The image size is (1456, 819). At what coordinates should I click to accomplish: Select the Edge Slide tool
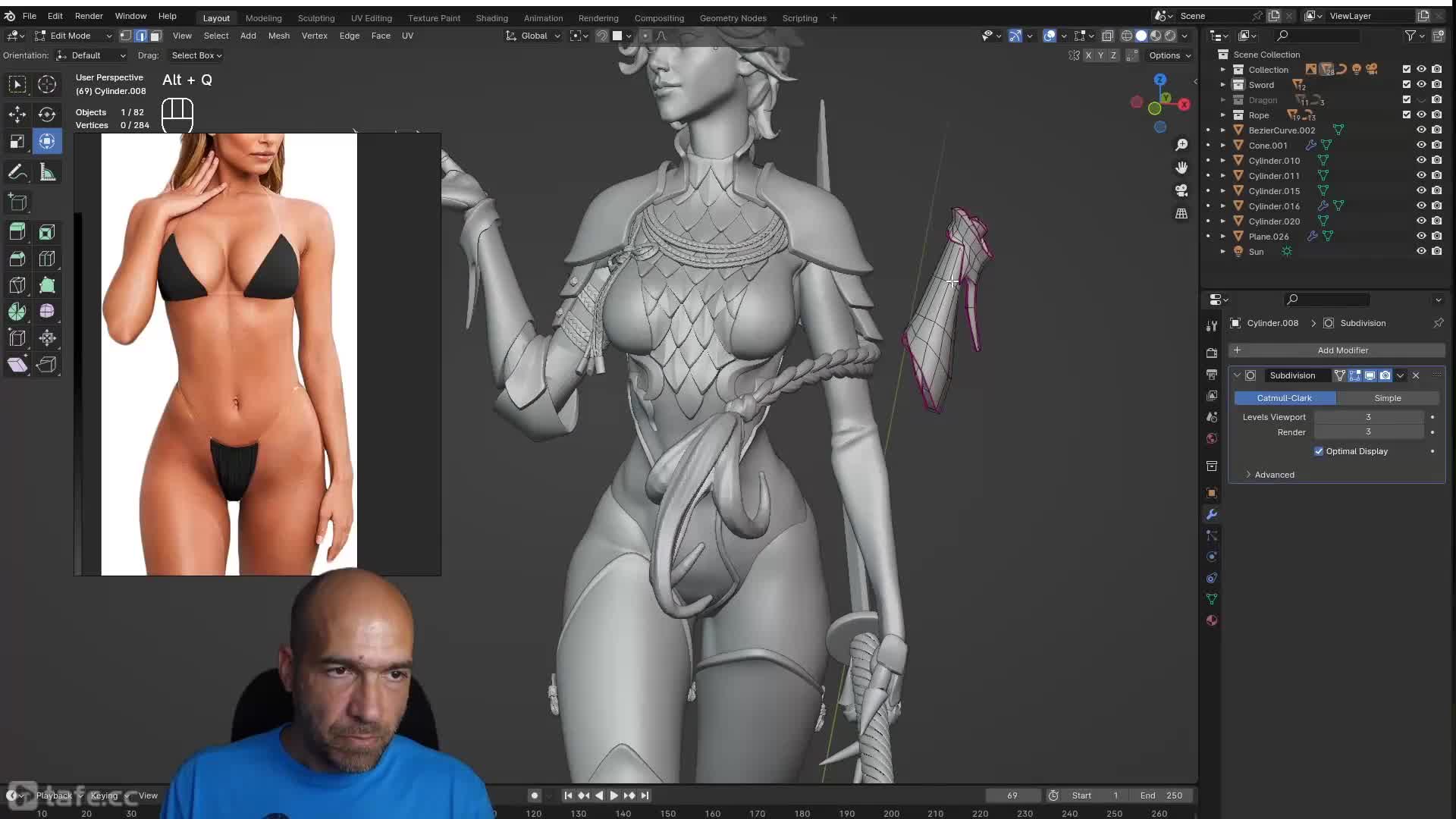click(17, 338)
